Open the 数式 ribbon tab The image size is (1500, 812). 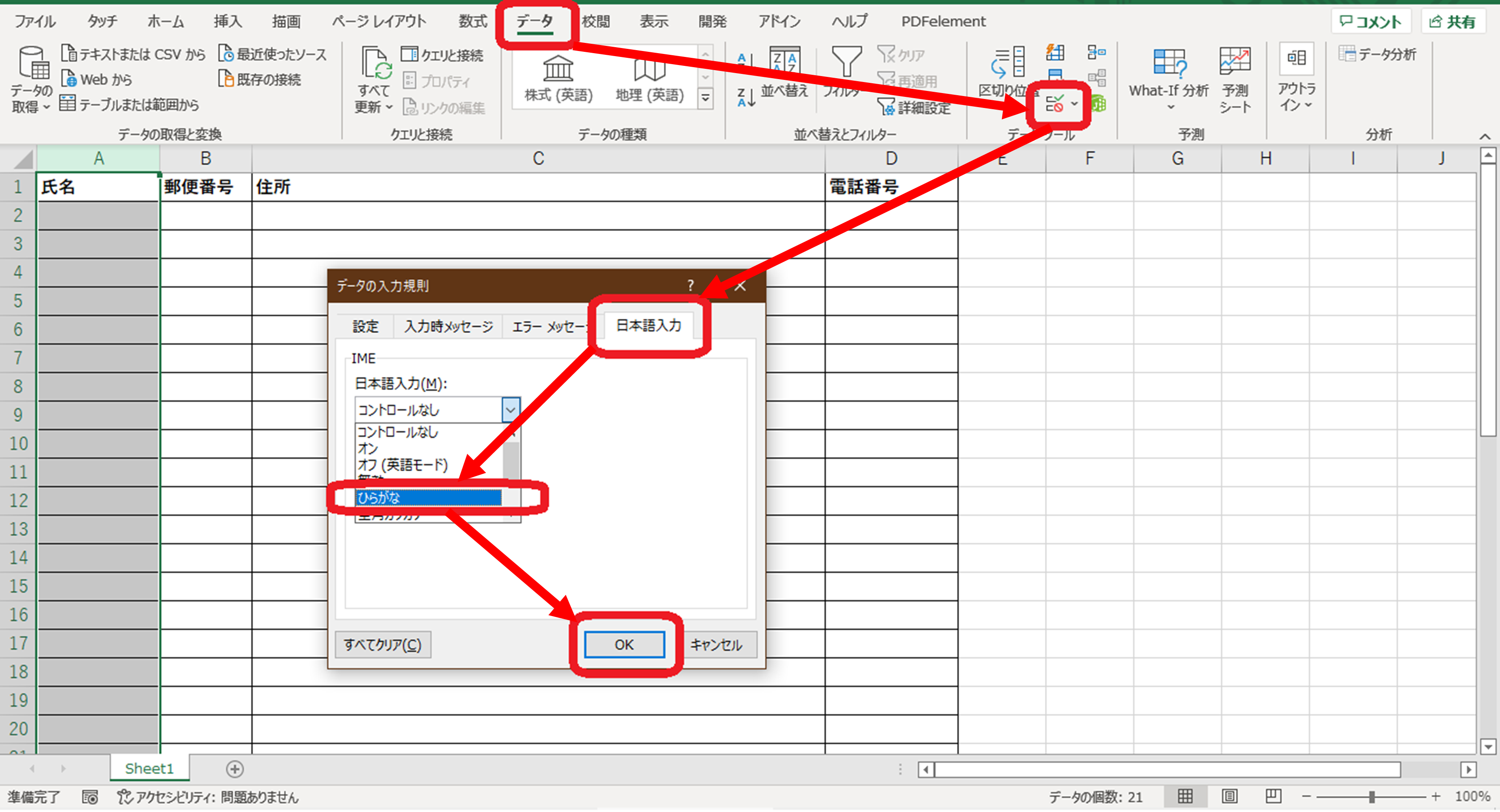point(472,22)
